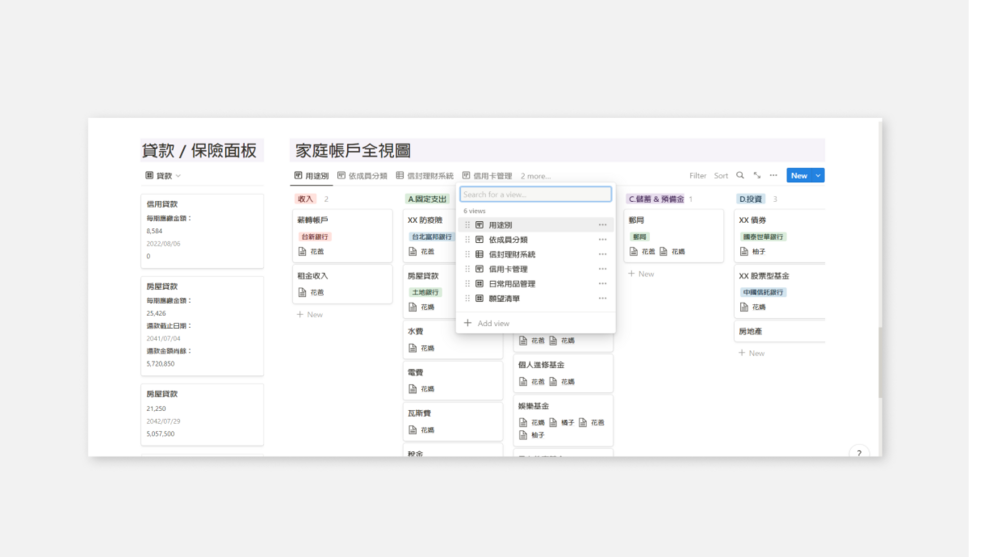Image resolution: width=1005 pixels, height=557 pixels.
Task: Click in the 'Search for a view' field
Action: point(535,194)
